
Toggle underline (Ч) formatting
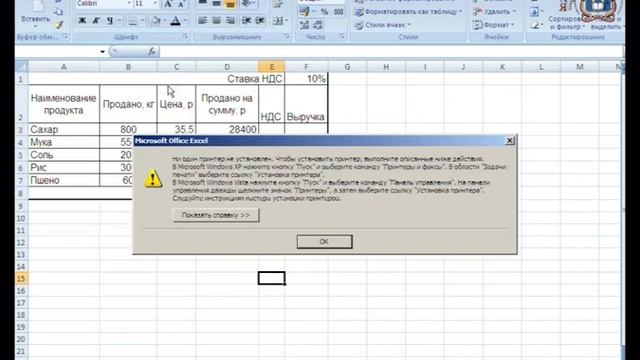point(109,20)
